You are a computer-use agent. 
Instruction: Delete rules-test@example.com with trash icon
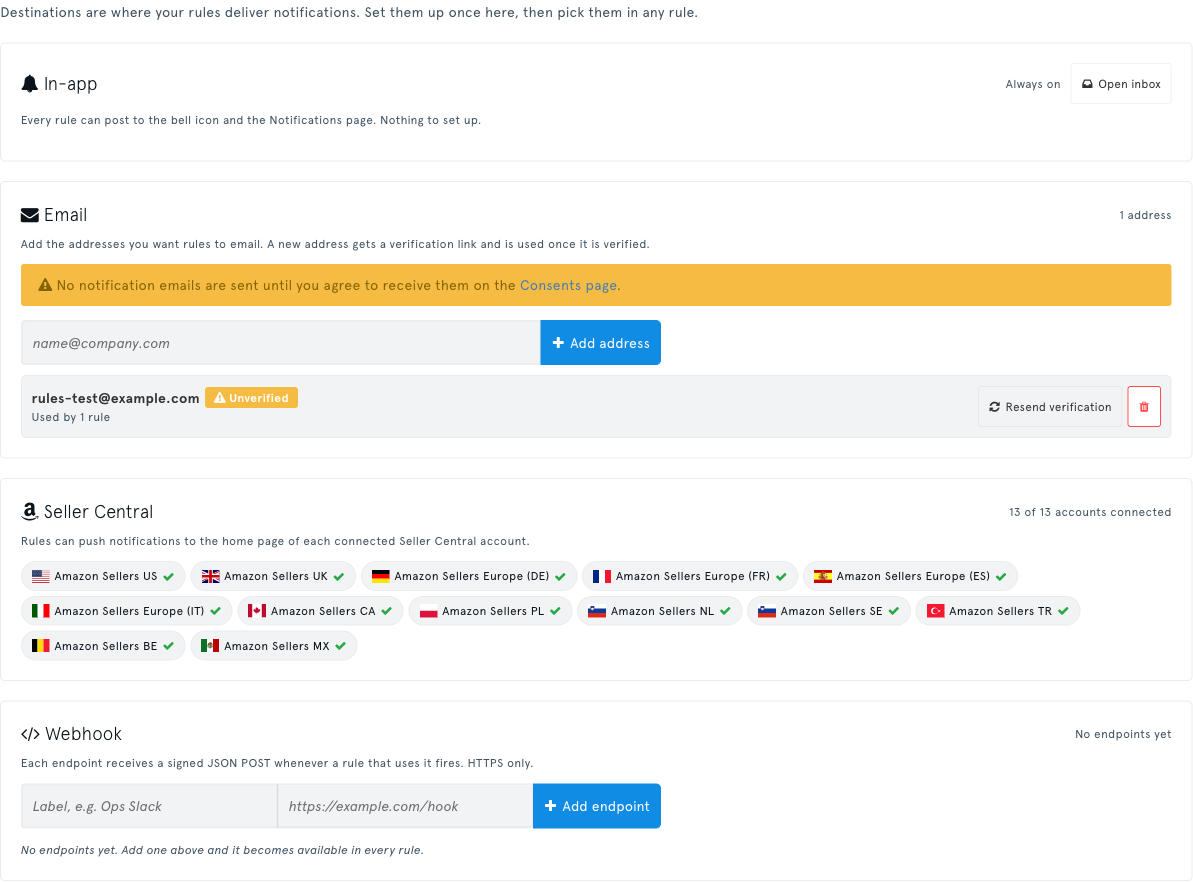1144,407
